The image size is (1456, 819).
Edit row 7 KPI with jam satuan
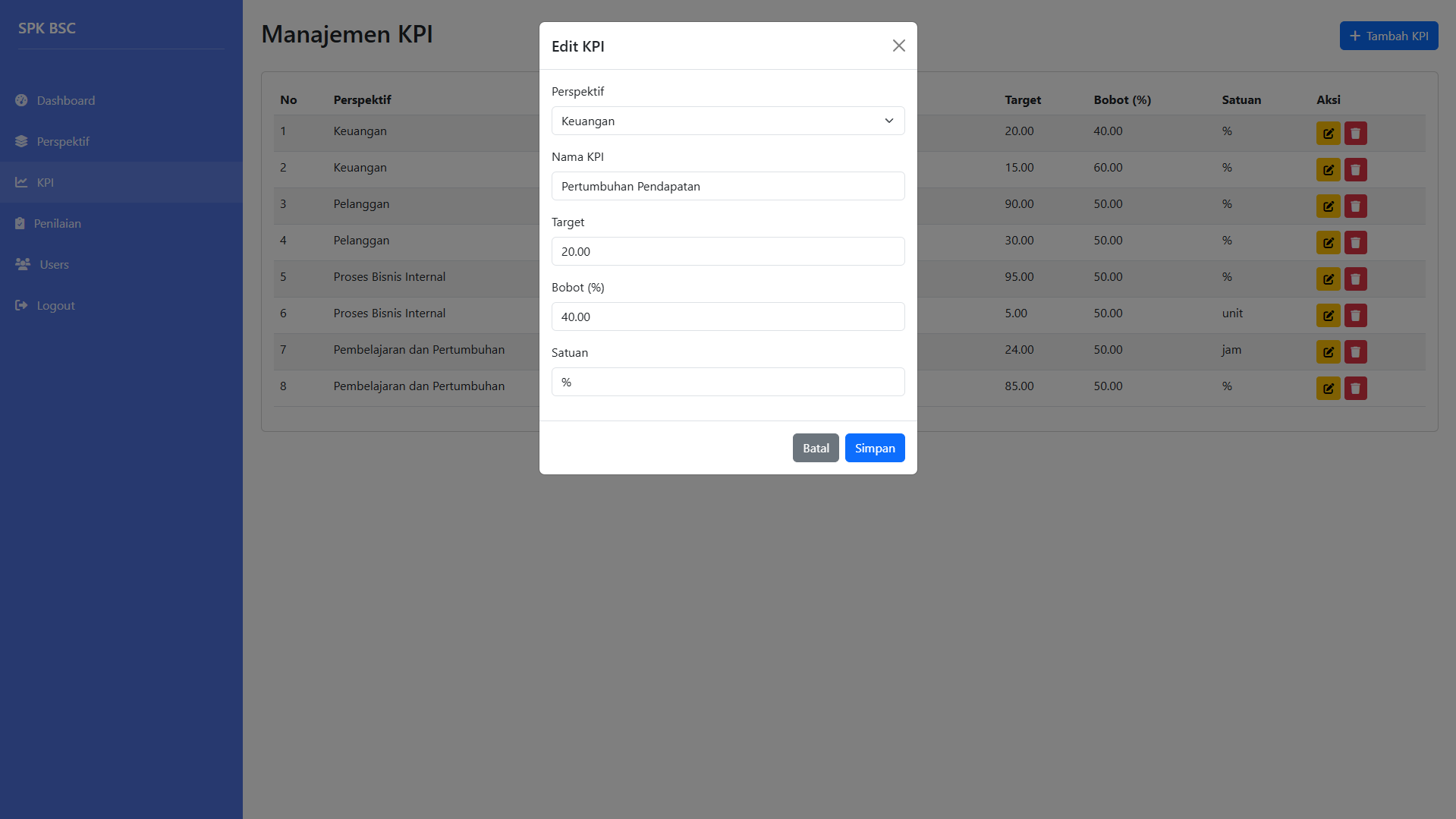tap(1328, 351)
